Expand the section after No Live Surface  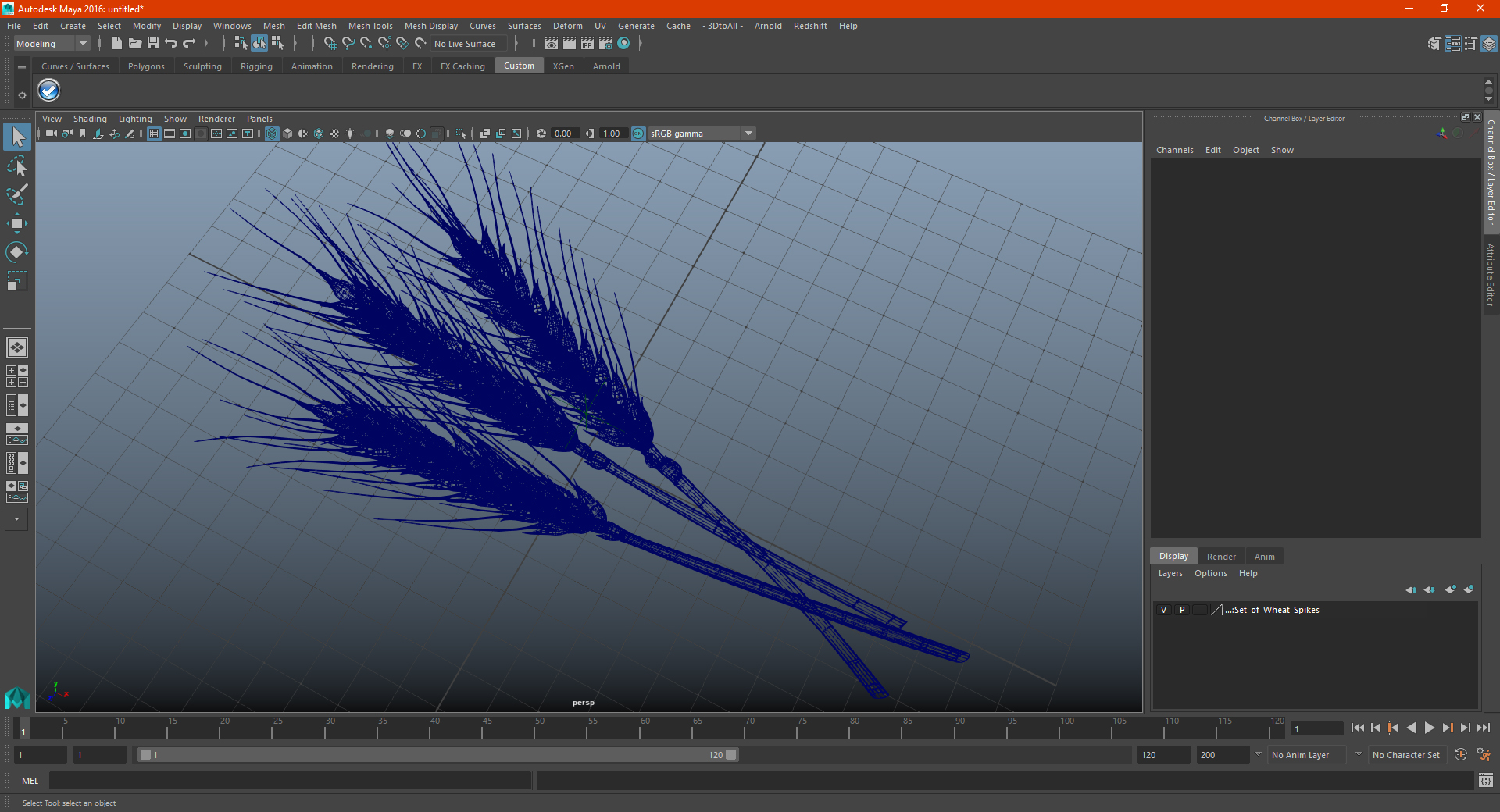[x=516, y=44]
